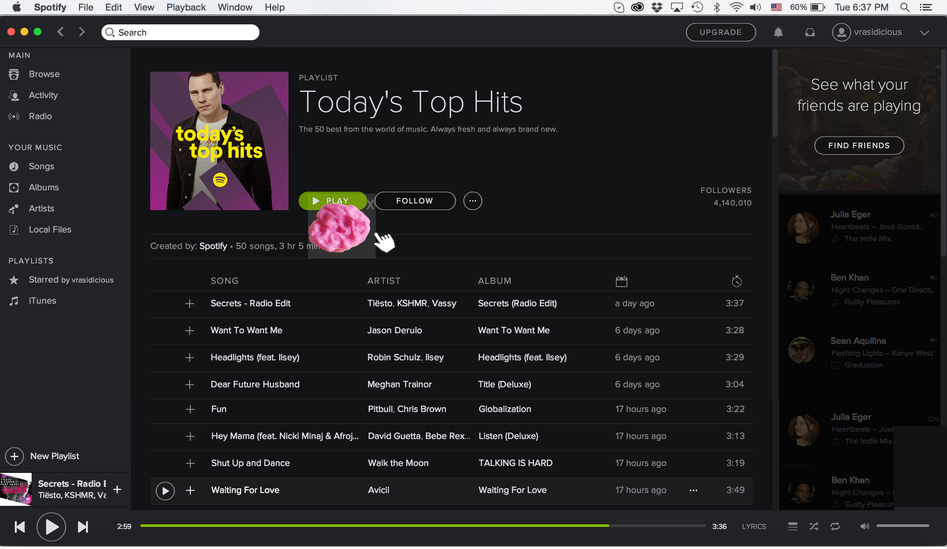Open artist Meghan Trainor link
The width and height of the screenshot is (947, 549).
pos(399,385)
